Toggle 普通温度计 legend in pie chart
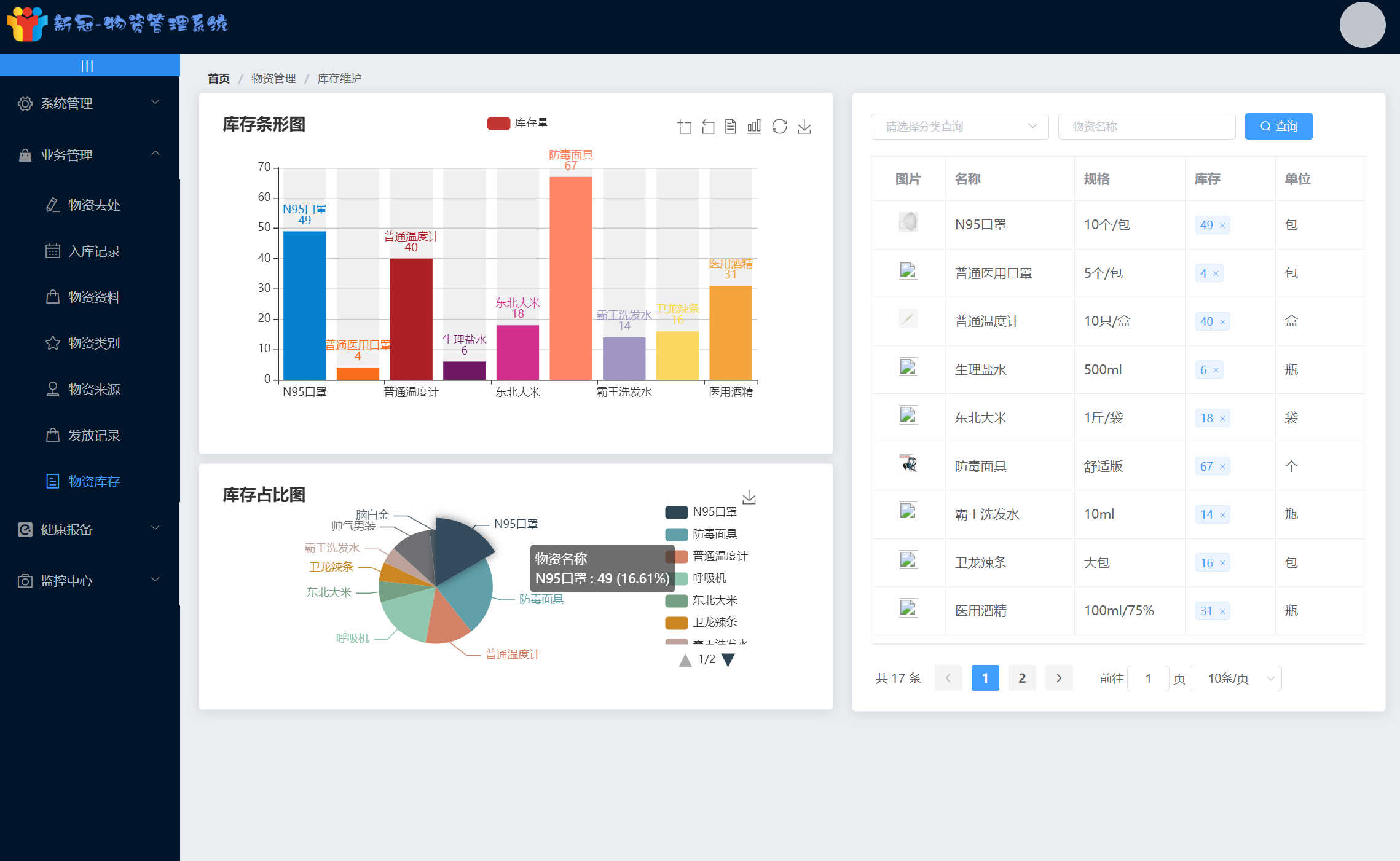This screenshot has width=1400, height=861. click(x=706, y=556)
